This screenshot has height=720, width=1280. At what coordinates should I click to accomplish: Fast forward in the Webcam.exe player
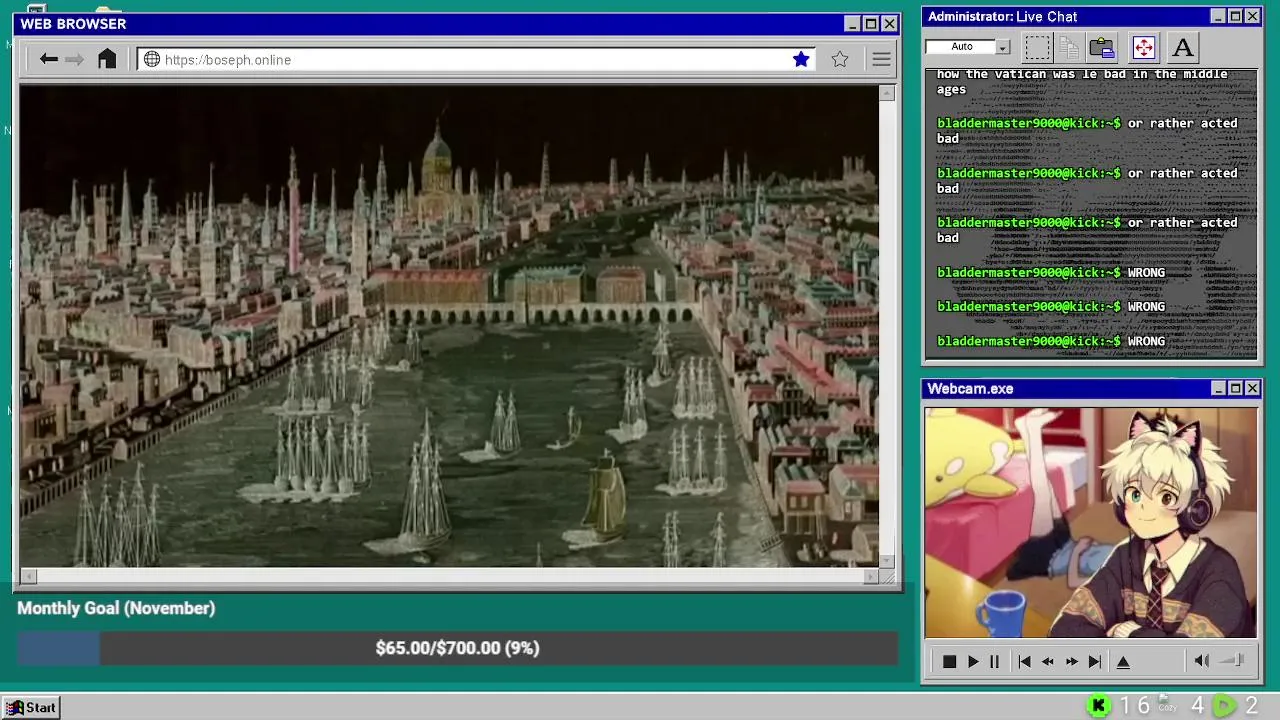click(1071, 661)
